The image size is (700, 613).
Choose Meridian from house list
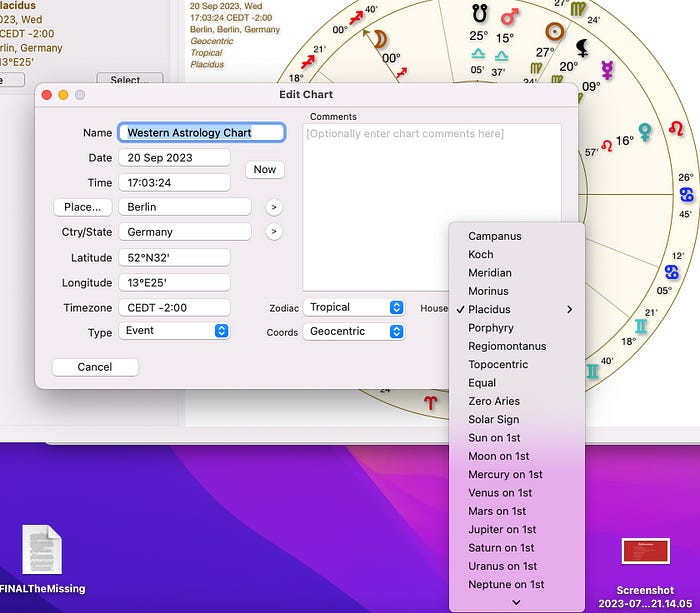[517, 273]
